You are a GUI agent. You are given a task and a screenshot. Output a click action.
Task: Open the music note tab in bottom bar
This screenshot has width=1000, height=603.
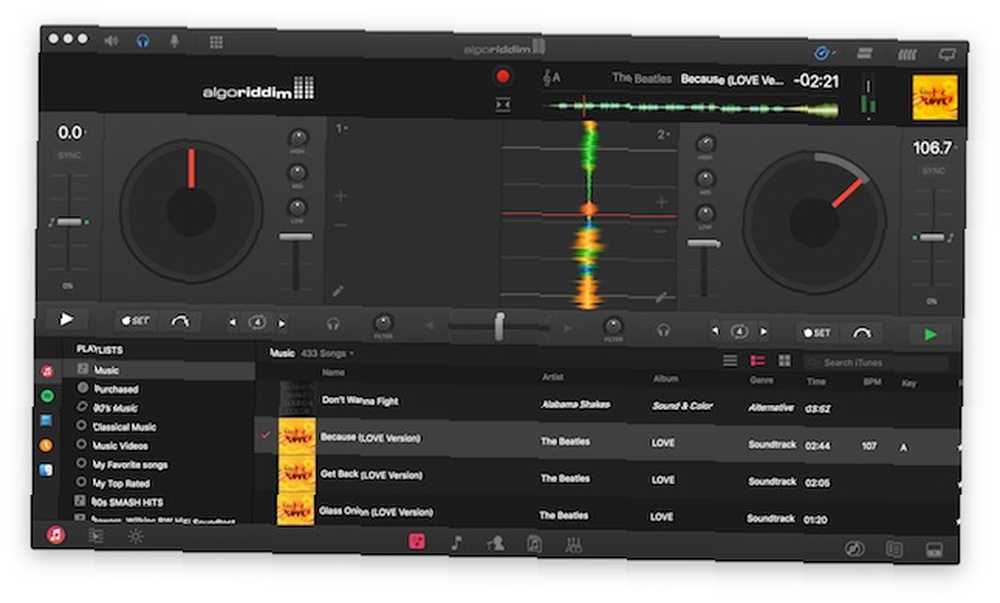[x=457, y=543]
